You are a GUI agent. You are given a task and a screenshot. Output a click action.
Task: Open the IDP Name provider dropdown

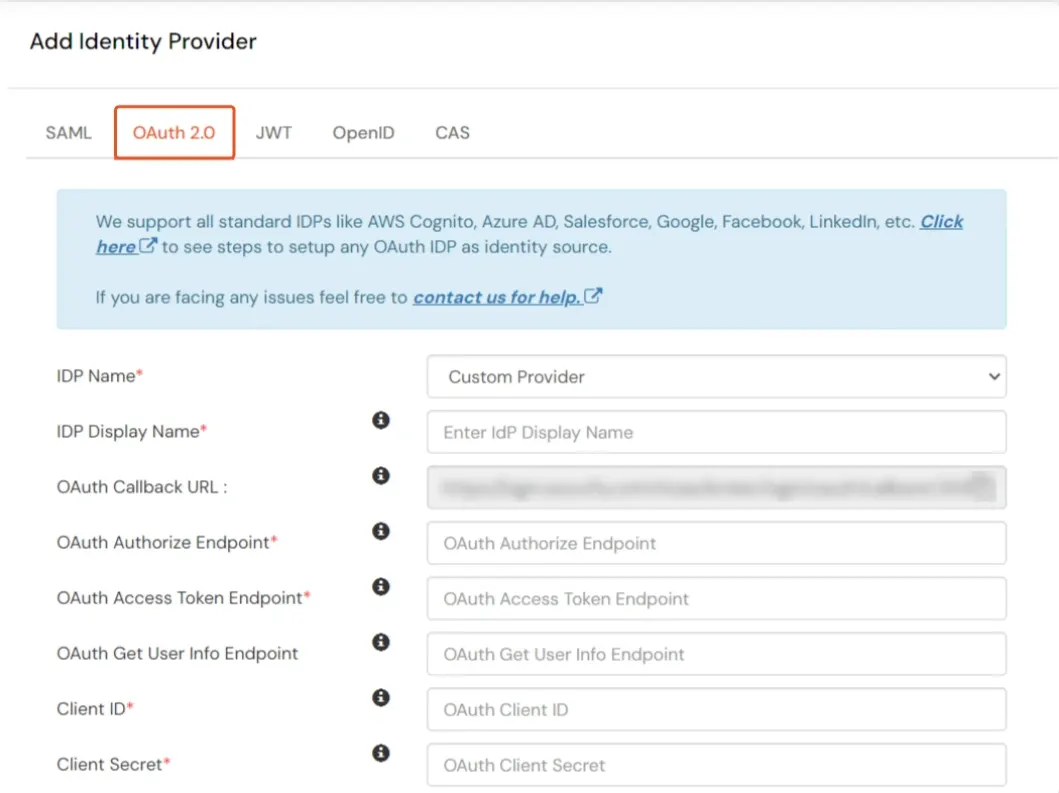tap(716, 377)
